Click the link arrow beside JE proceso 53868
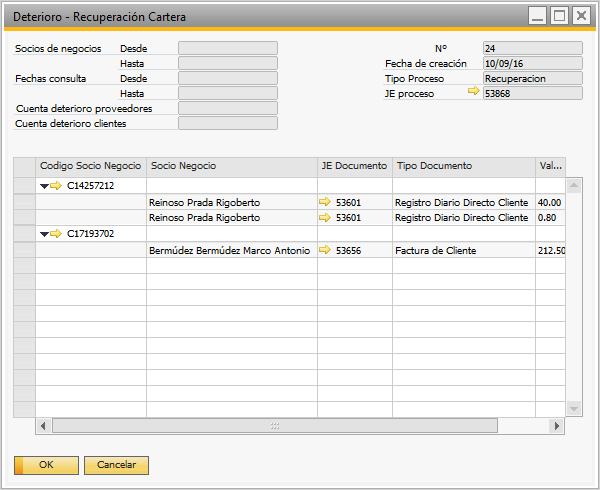Image resolution: width=600 pixels, height=490 pixels. [473, 93]
